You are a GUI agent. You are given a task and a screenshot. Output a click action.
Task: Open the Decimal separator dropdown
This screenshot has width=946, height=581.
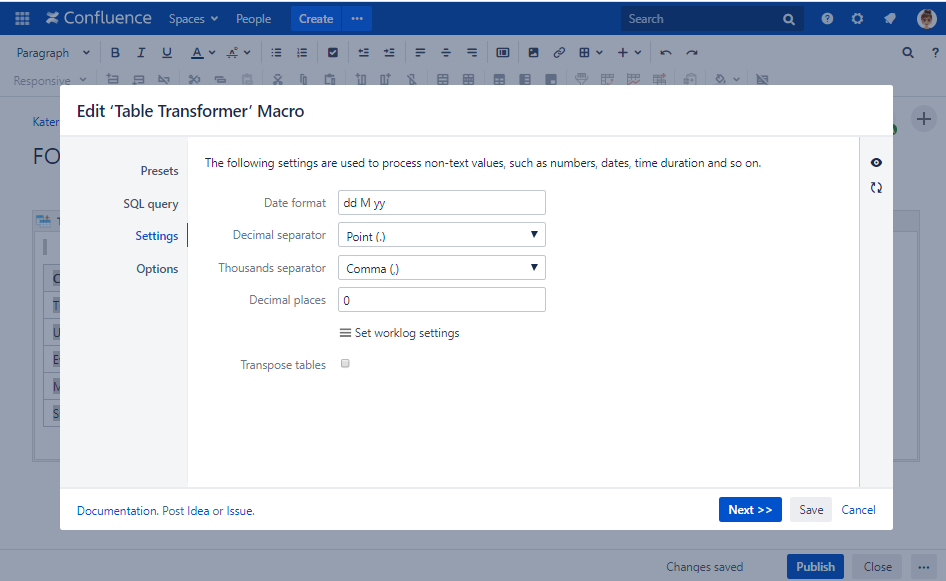(441, 234)
